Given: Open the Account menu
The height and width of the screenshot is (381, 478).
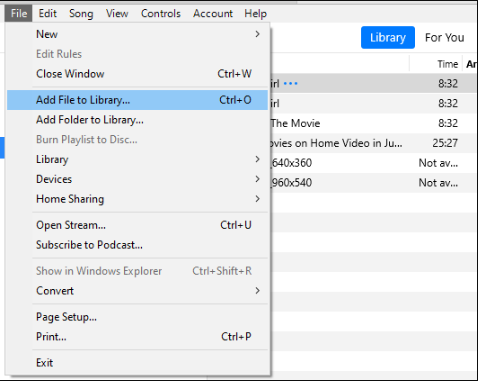Looking at the screenshot, I should click(x=213, y=13).
